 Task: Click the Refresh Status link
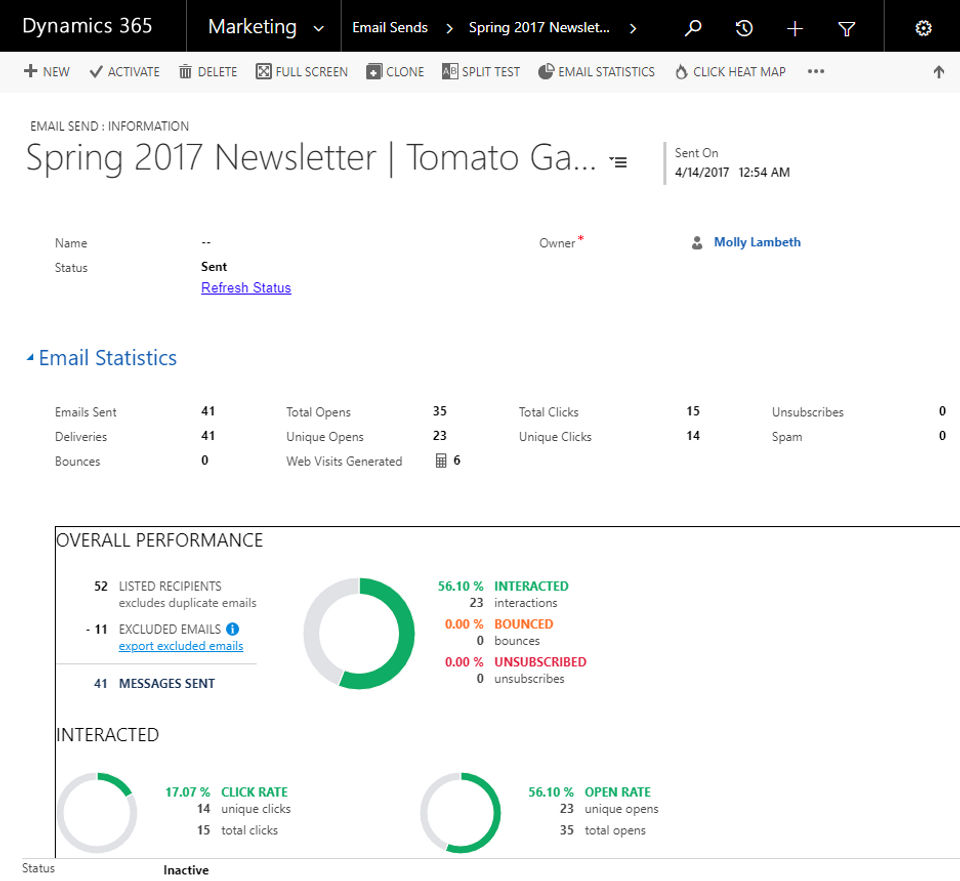pos(246,288)
